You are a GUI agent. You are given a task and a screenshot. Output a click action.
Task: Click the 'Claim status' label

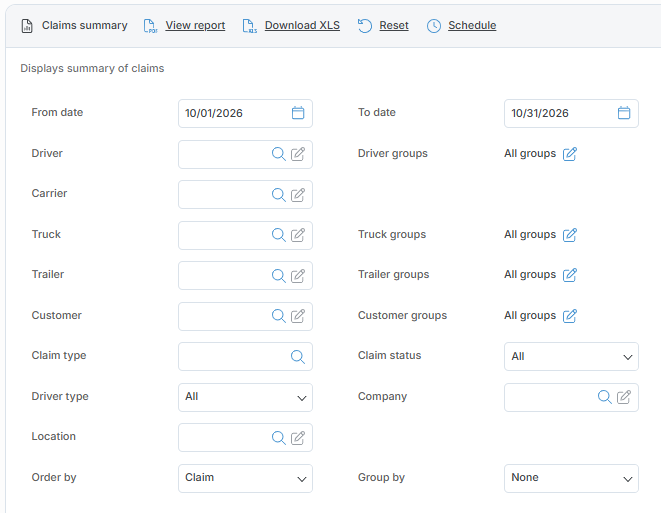point(389,355)
